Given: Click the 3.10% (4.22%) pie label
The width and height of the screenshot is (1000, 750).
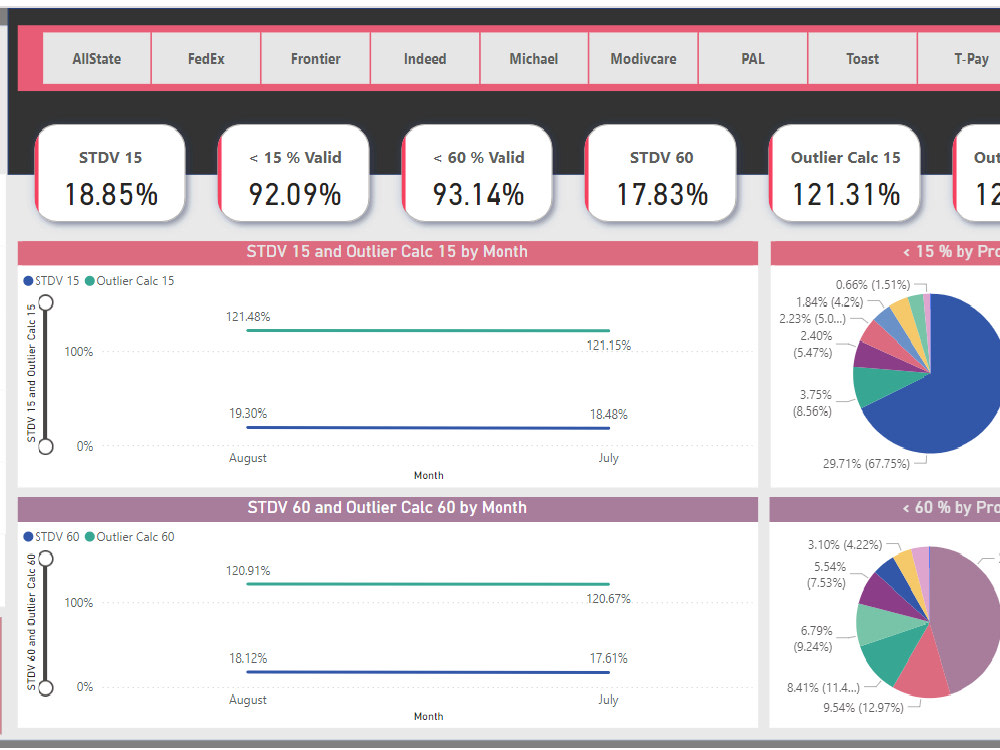Looking at the screenshot, I should pos(845,545).
